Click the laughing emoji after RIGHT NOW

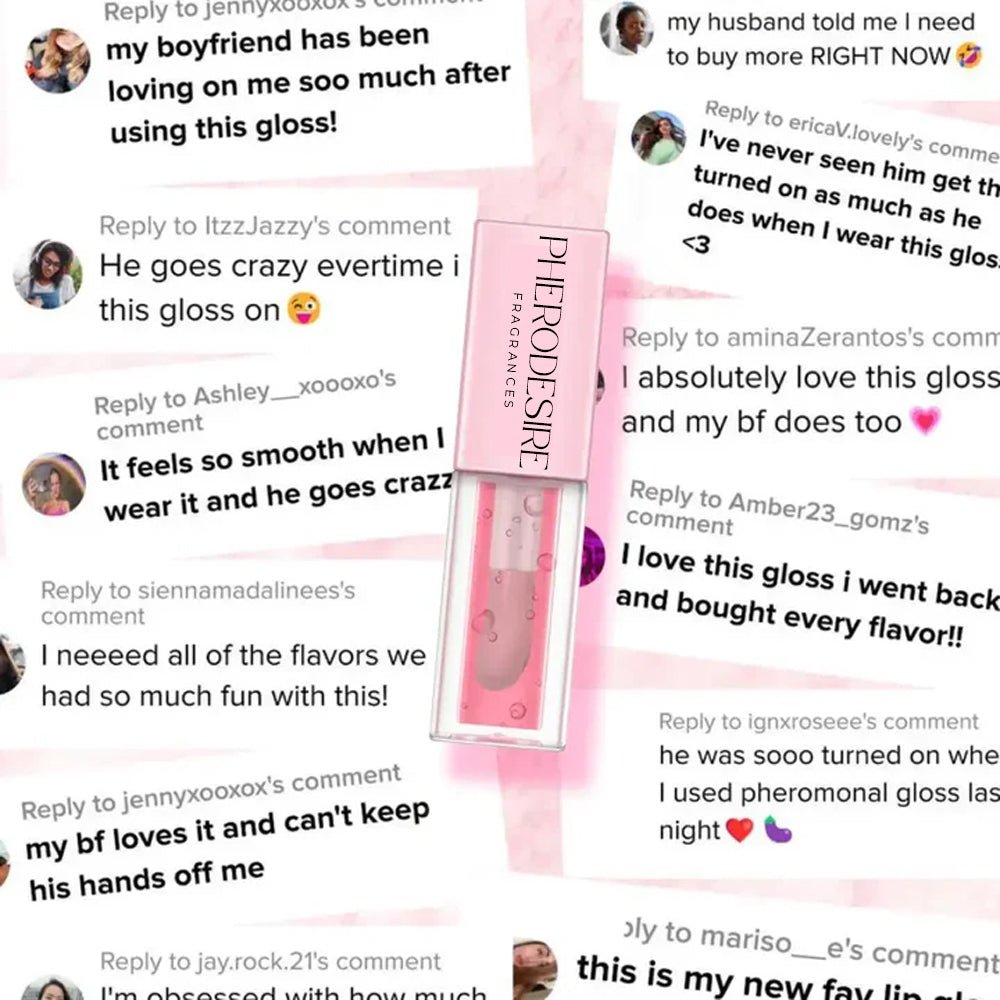969,57
